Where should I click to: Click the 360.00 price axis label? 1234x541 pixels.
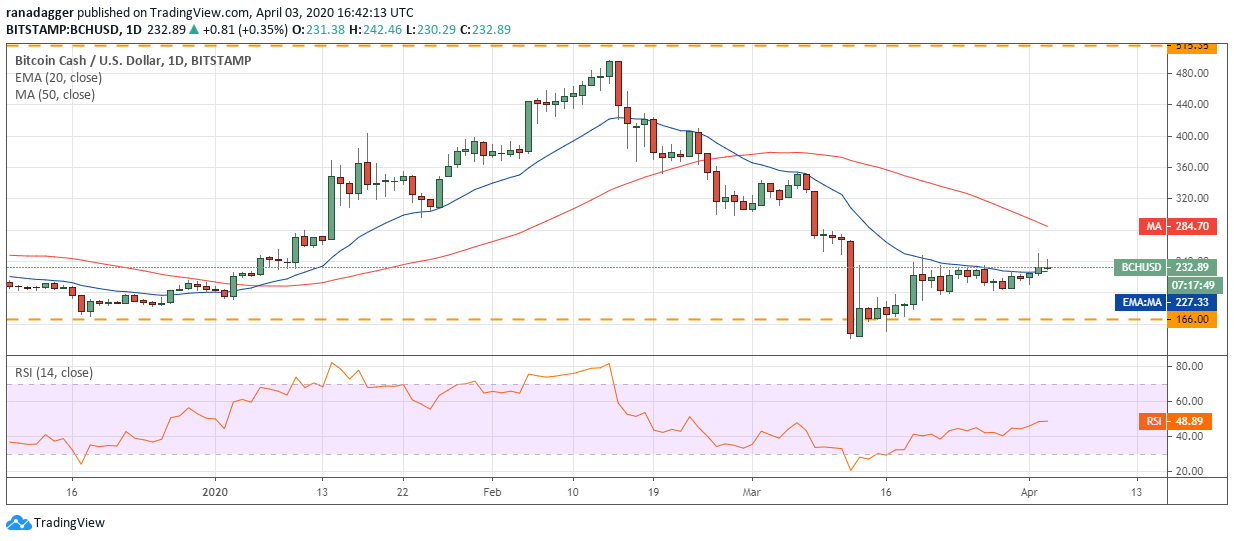pyautogui.click(x=1193, y=167)
